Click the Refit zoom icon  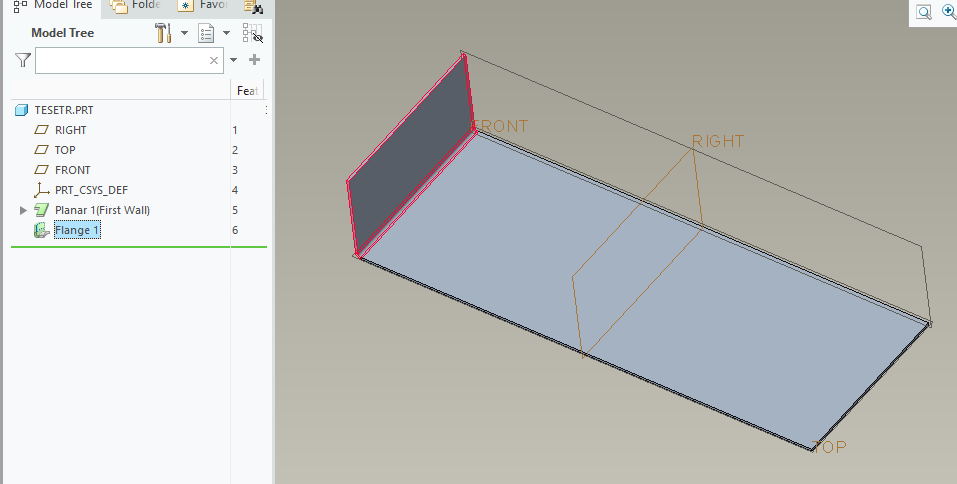[924, 12]
